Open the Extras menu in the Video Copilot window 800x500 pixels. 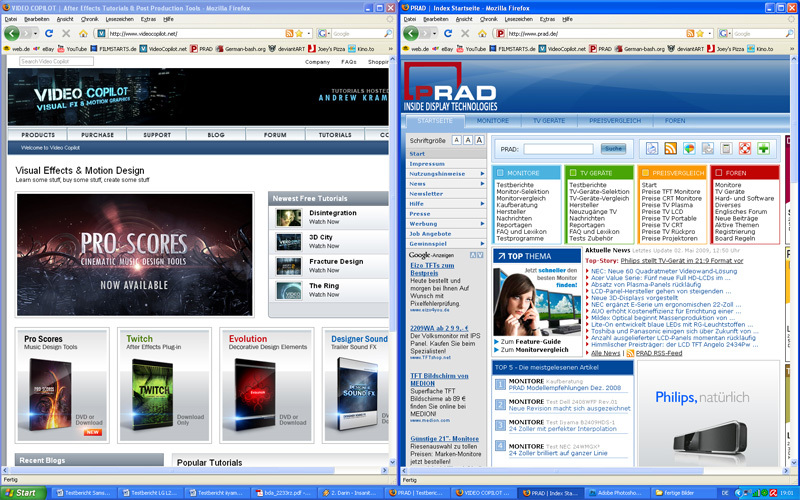point(148,19)
